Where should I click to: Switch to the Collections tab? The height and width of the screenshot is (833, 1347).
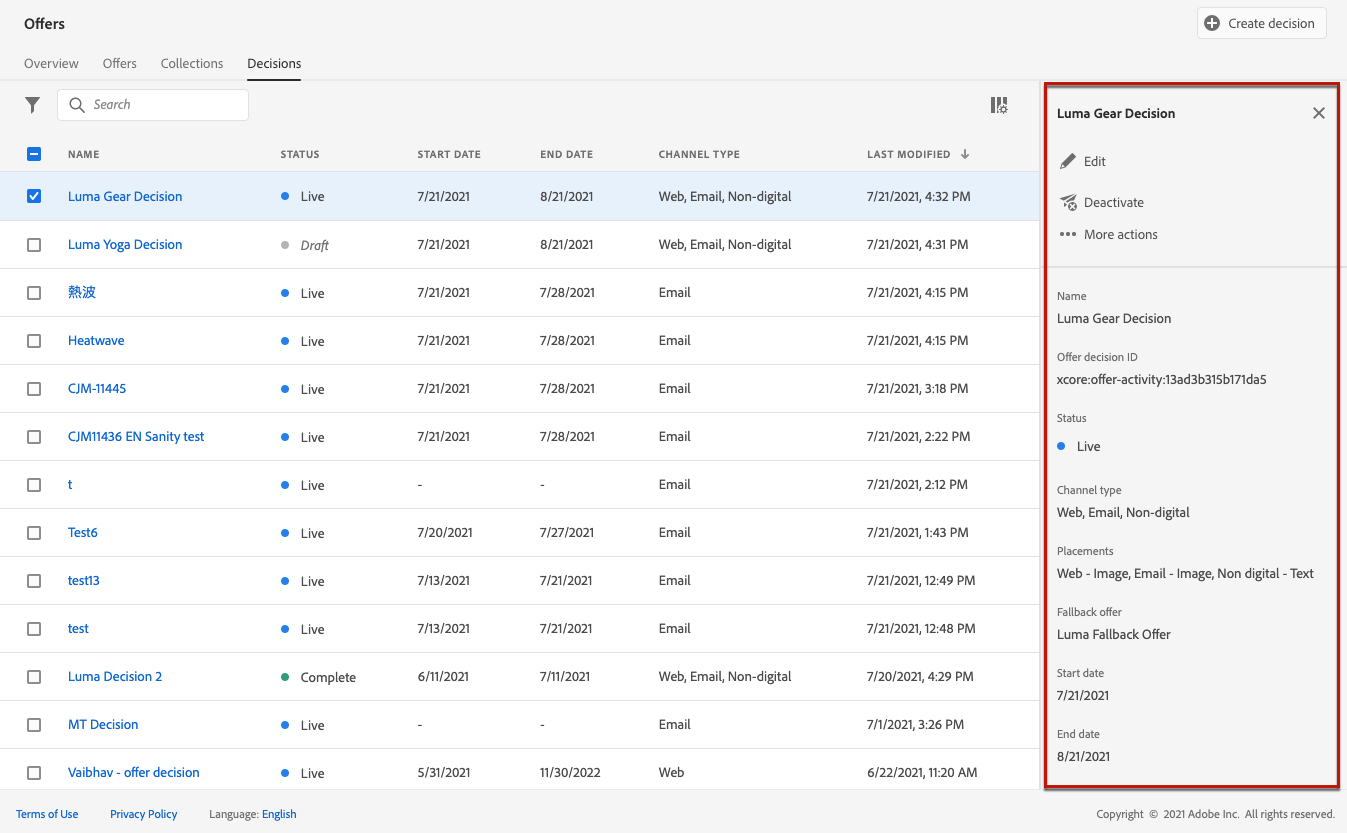coord(192,63)
